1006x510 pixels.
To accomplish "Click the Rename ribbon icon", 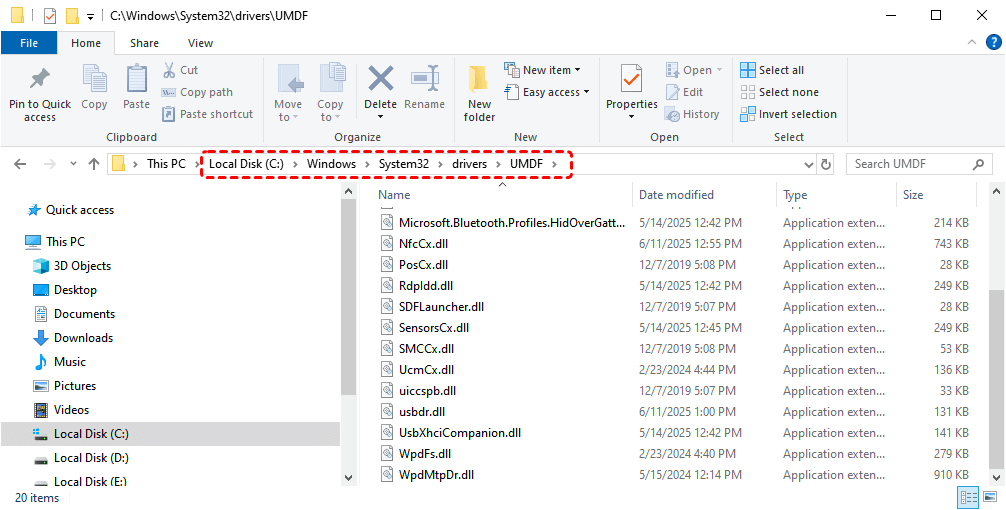I will pos(425,80).
